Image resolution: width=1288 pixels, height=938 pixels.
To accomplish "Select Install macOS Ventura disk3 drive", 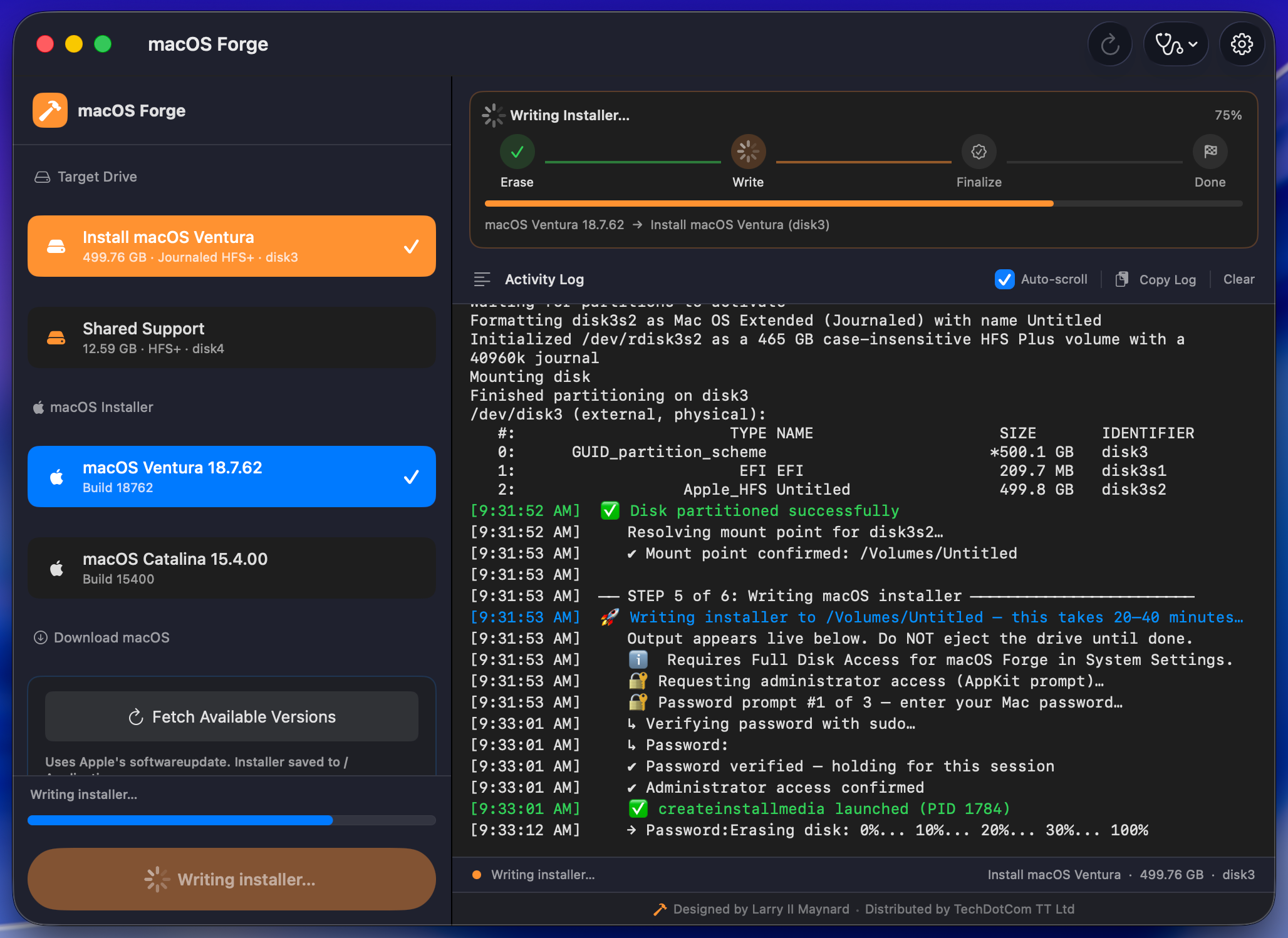I will coord(232,246).
